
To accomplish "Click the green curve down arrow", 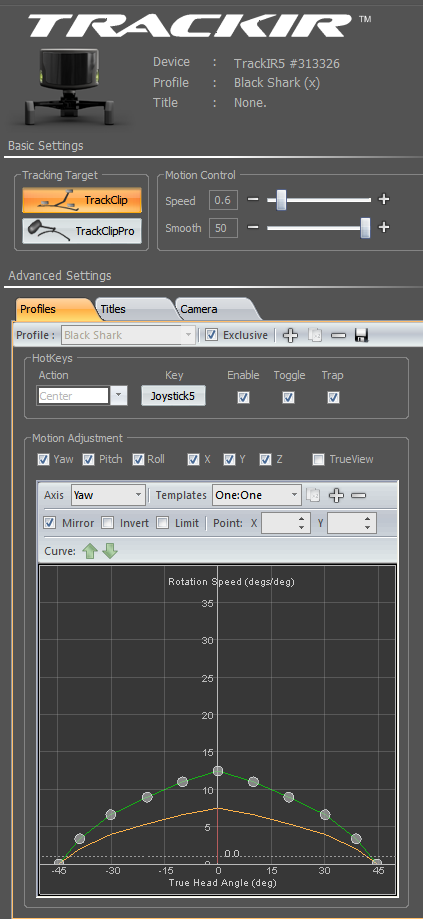I will pyautogui.click(x=110, y=551).
